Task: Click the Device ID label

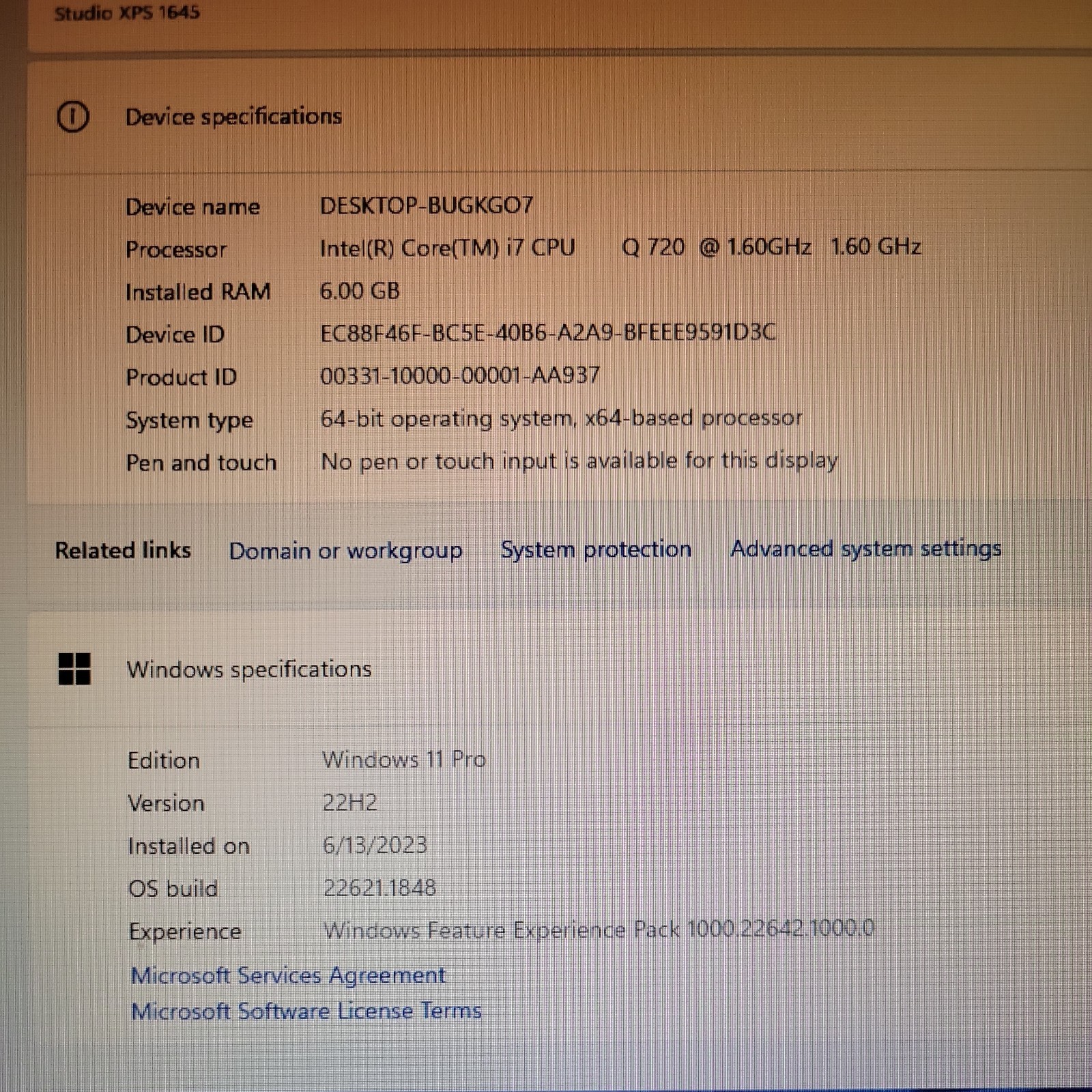Action: [x=175, y=335]
